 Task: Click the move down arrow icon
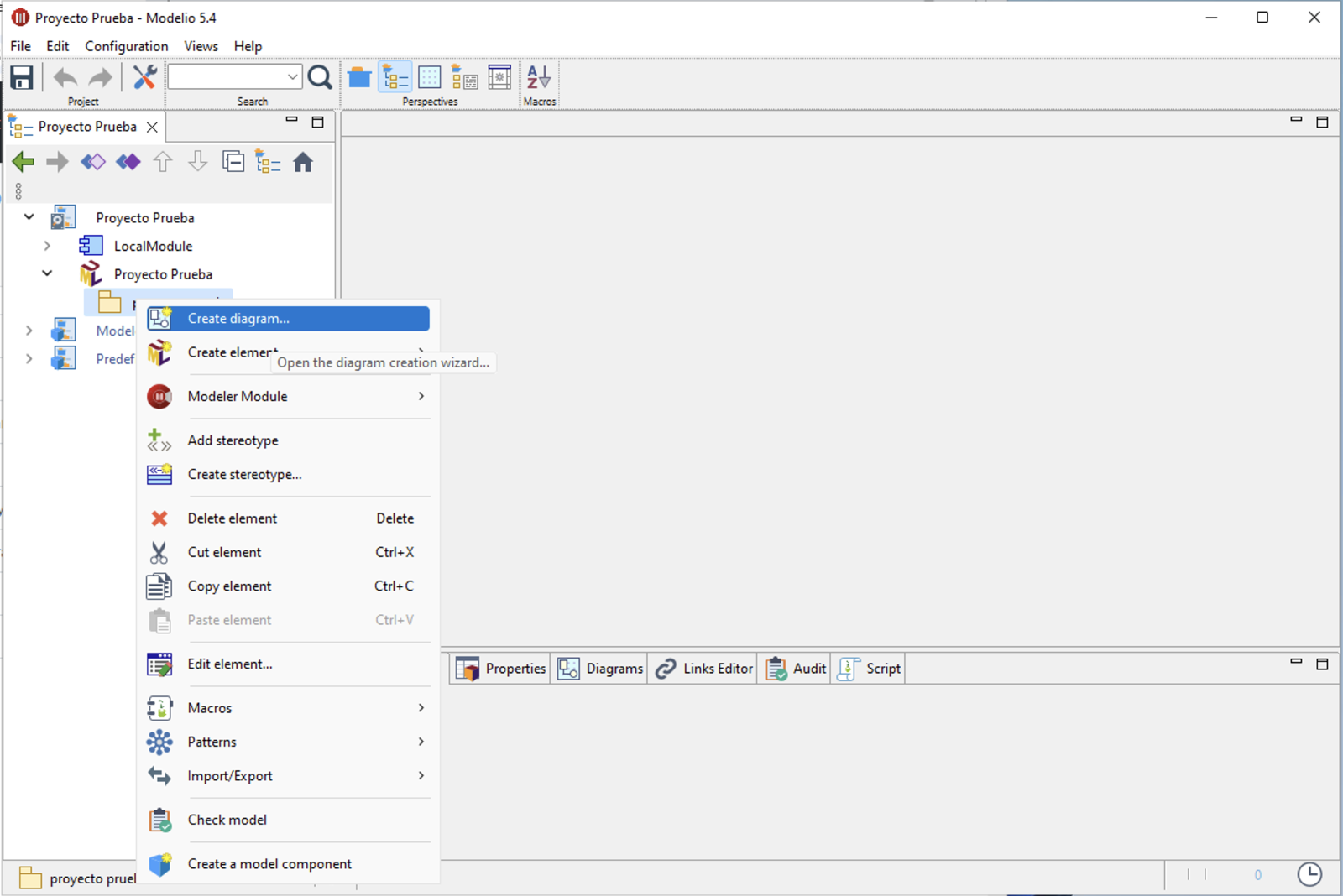coord(197,161)
